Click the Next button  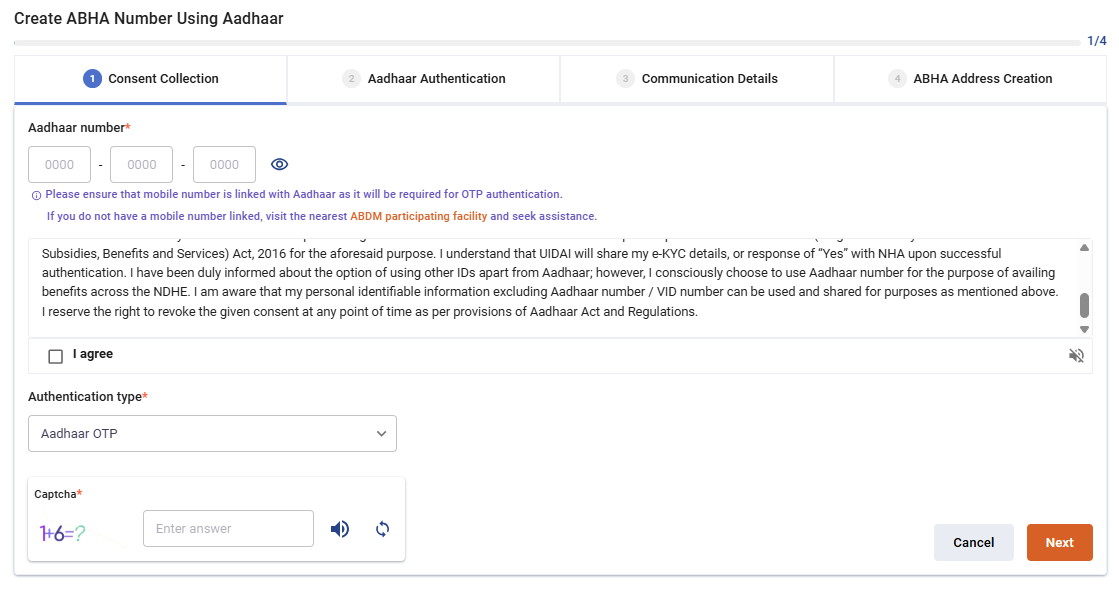coord(1059,542)
